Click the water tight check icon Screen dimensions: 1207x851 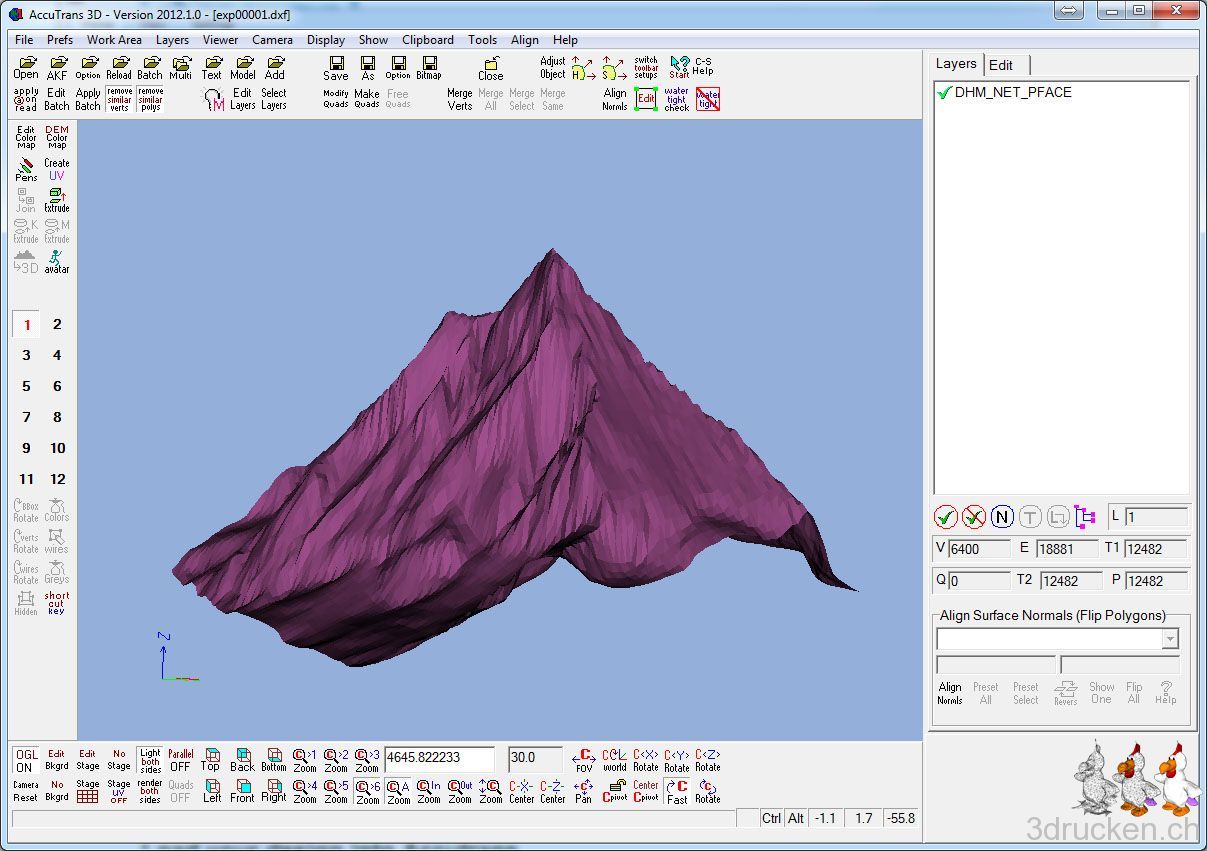[677, 99]
